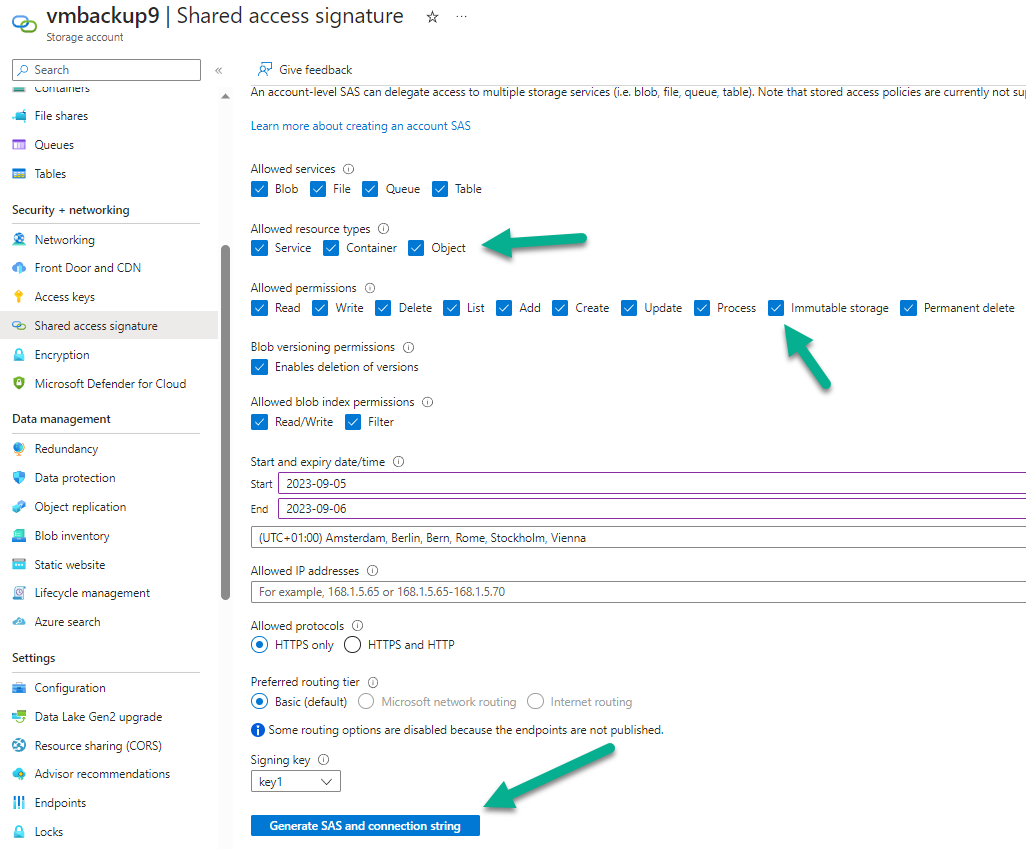Screen dimensions: 1026x849
Task: Toggle the Immutable storage permission checkbox
Action: [775, 308]
